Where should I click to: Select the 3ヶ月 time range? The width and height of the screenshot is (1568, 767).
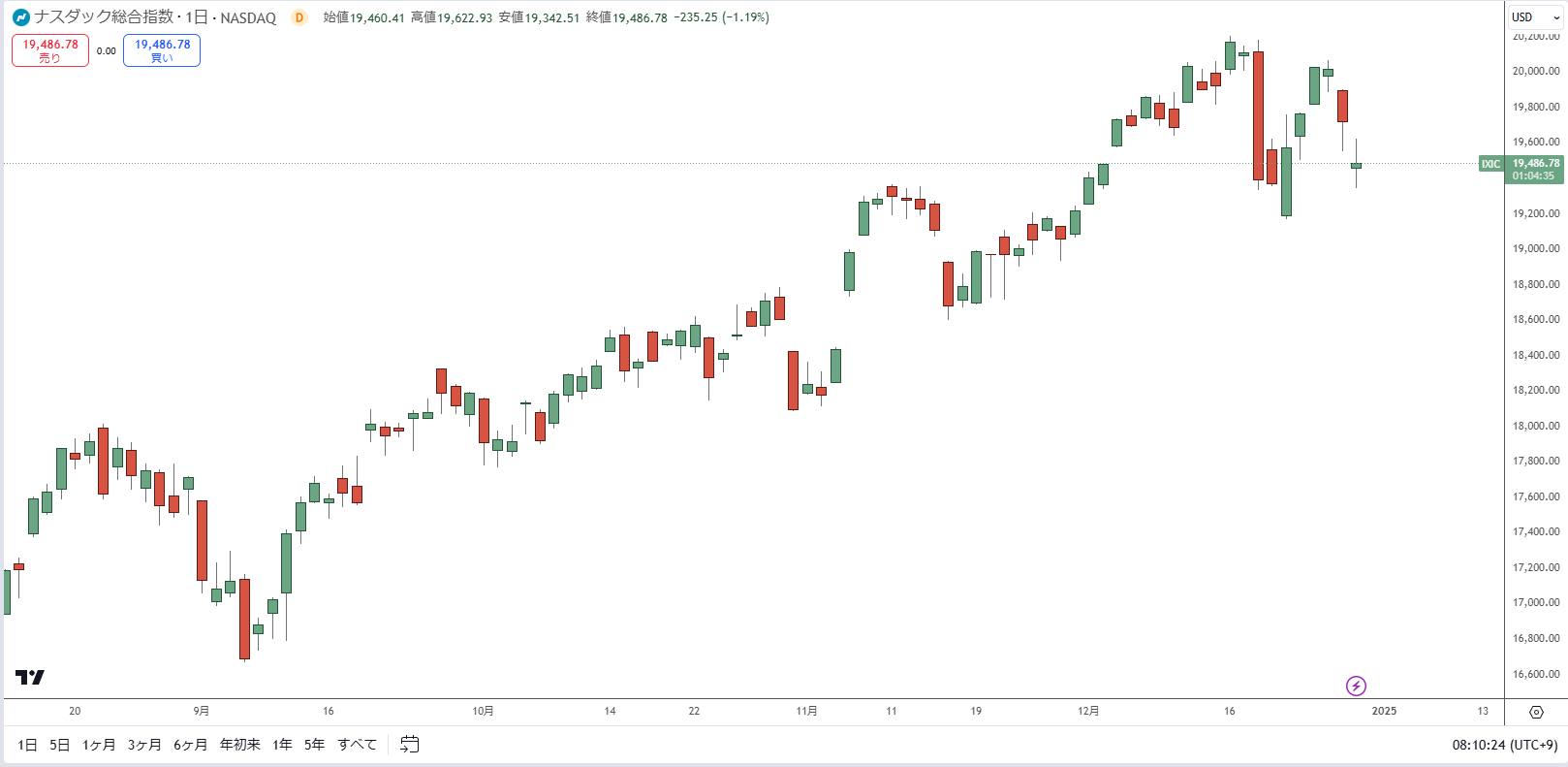pos(144,745)
